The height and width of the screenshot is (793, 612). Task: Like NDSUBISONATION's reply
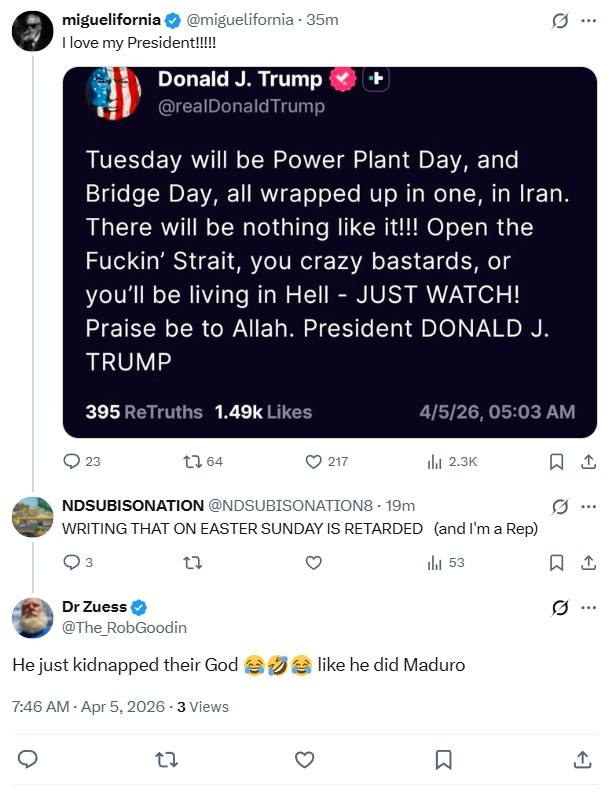point(314,562)
